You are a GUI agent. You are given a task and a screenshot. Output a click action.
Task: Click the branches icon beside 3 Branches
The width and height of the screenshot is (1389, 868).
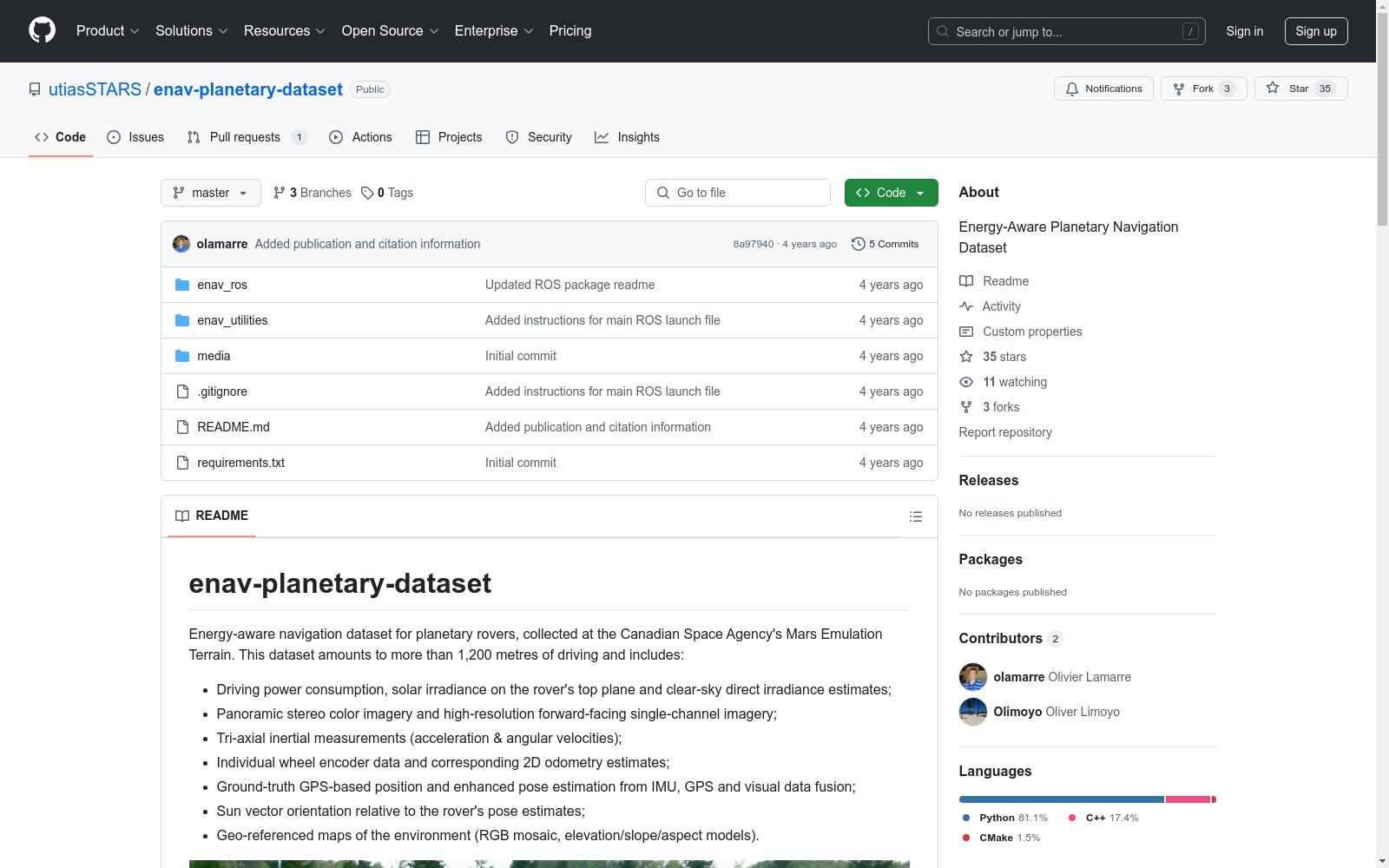click(280, 193)
